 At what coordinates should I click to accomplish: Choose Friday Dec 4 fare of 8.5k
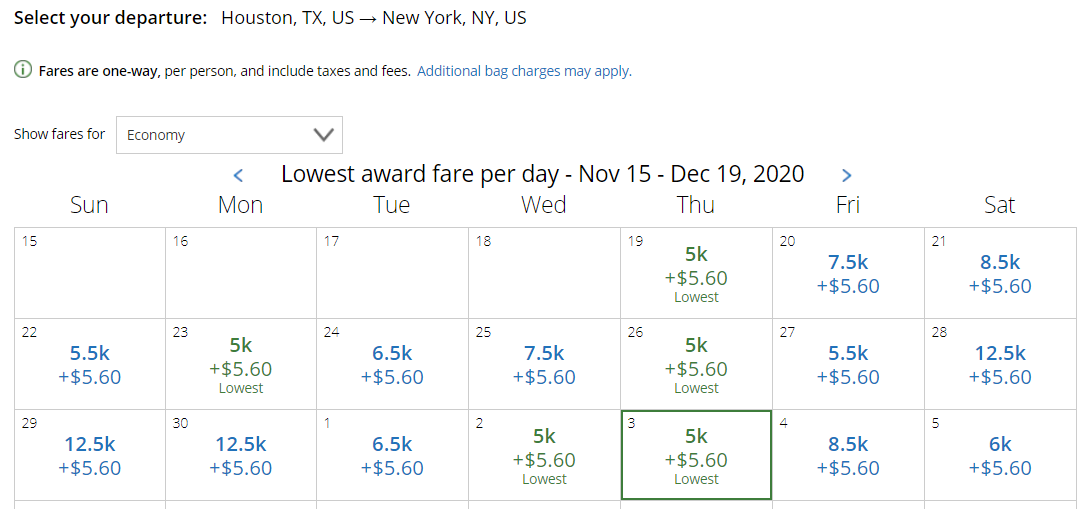848,455
